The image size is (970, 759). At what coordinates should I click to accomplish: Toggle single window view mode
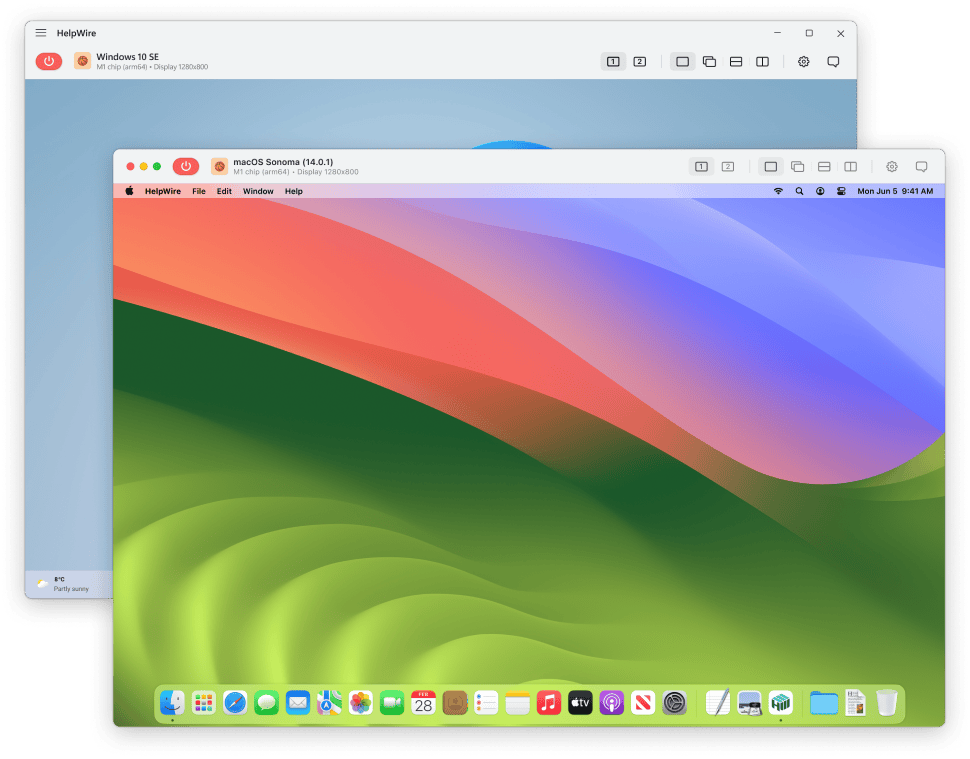[771, 166]
